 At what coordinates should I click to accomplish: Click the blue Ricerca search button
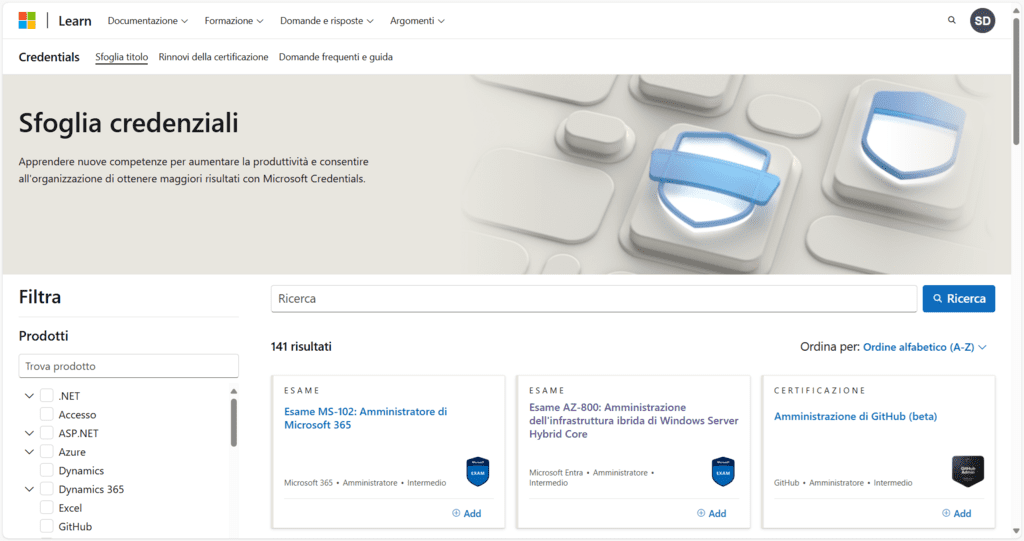(959, 299)
